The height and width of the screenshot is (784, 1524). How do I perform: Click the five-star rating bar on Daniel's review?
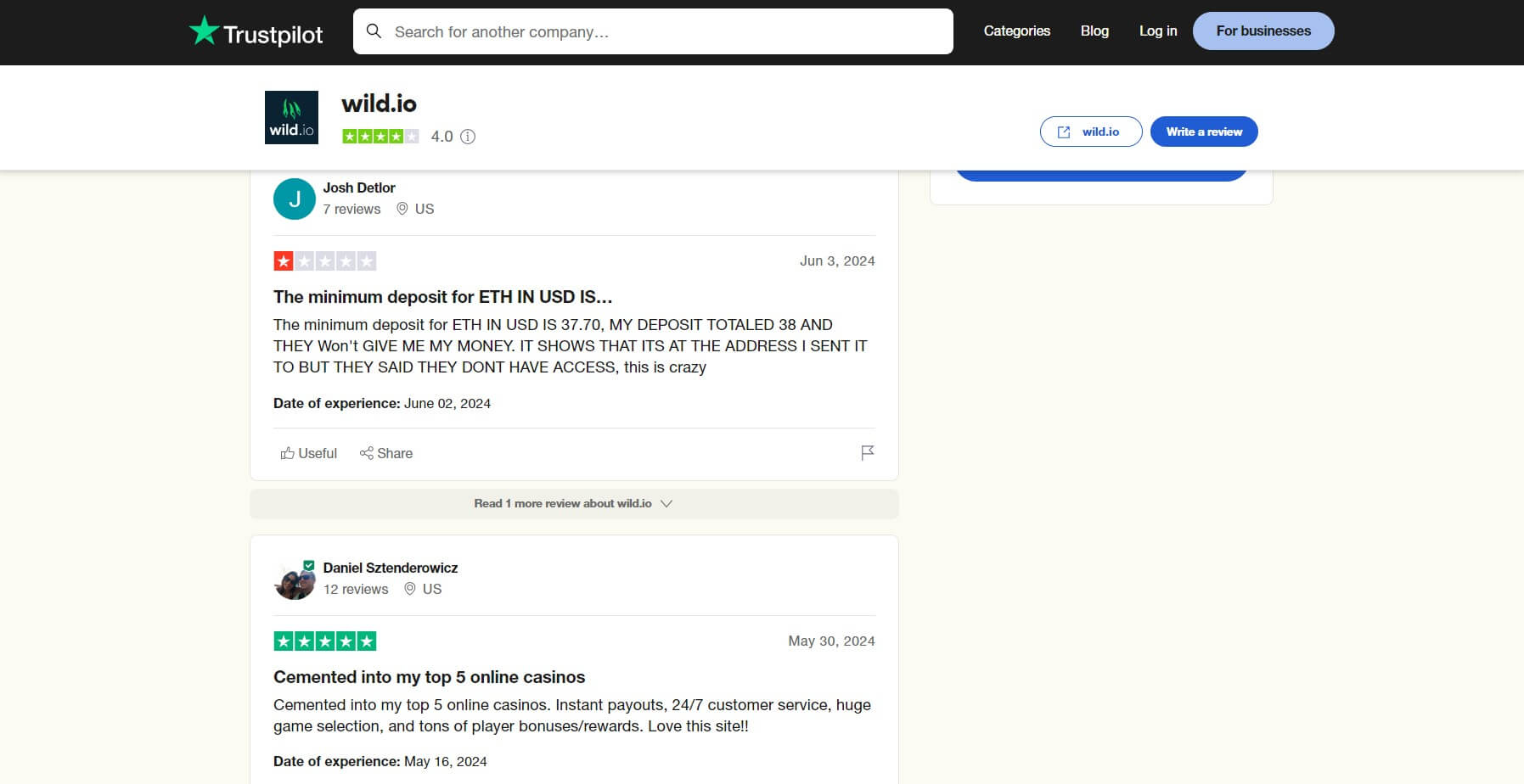[324, 641]
